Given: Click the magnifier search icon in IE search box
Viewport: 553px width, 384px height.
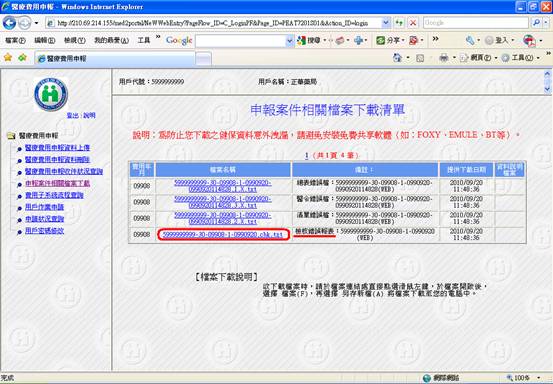Looking at the screenshot, I should pos(536,23).
